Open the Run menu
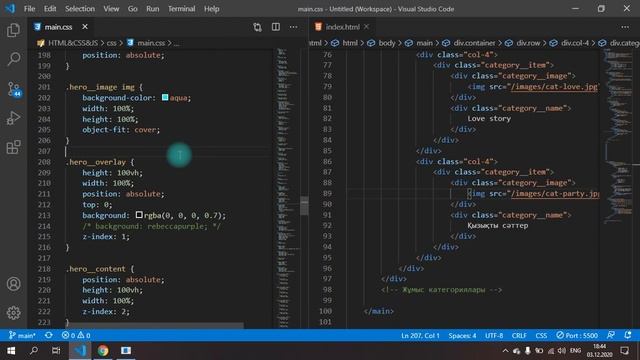 (153, 9)
